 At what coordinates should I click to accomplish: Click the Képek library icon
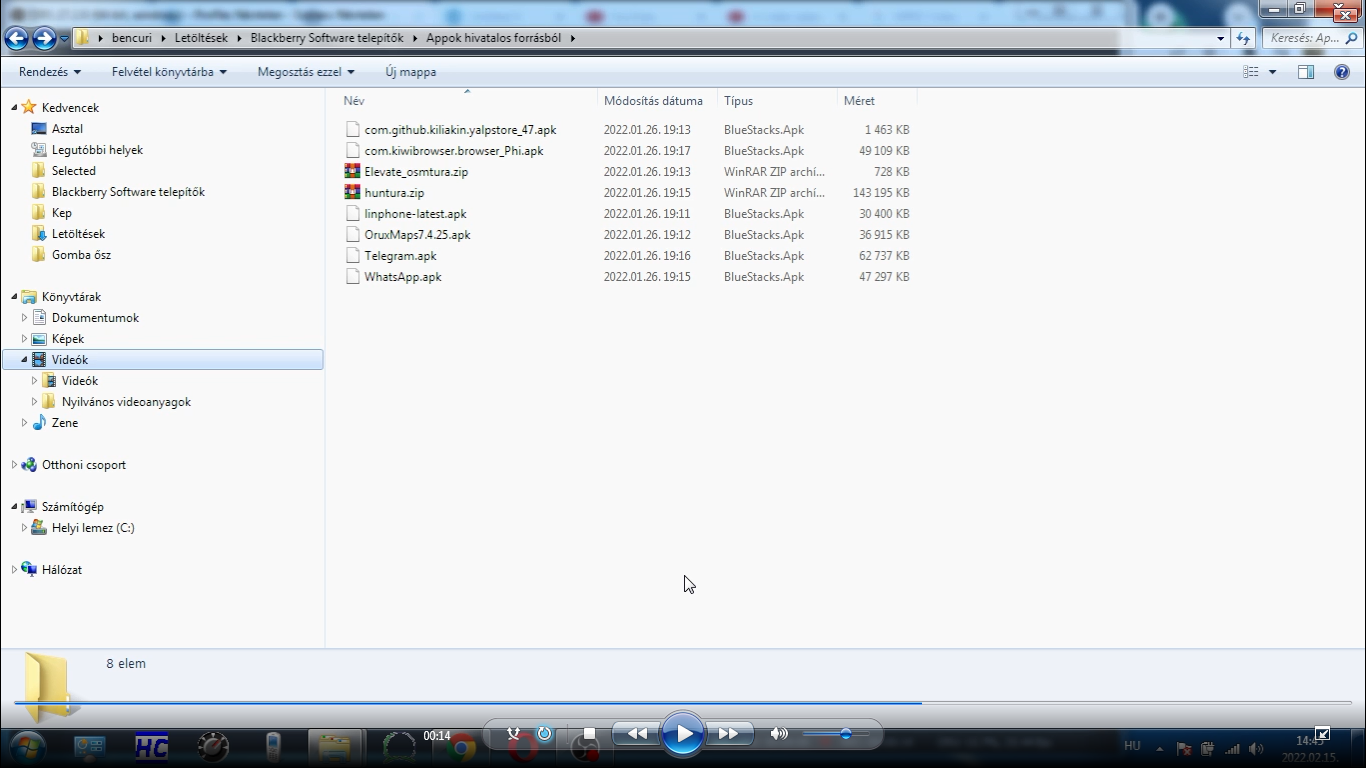pos(39,339)
